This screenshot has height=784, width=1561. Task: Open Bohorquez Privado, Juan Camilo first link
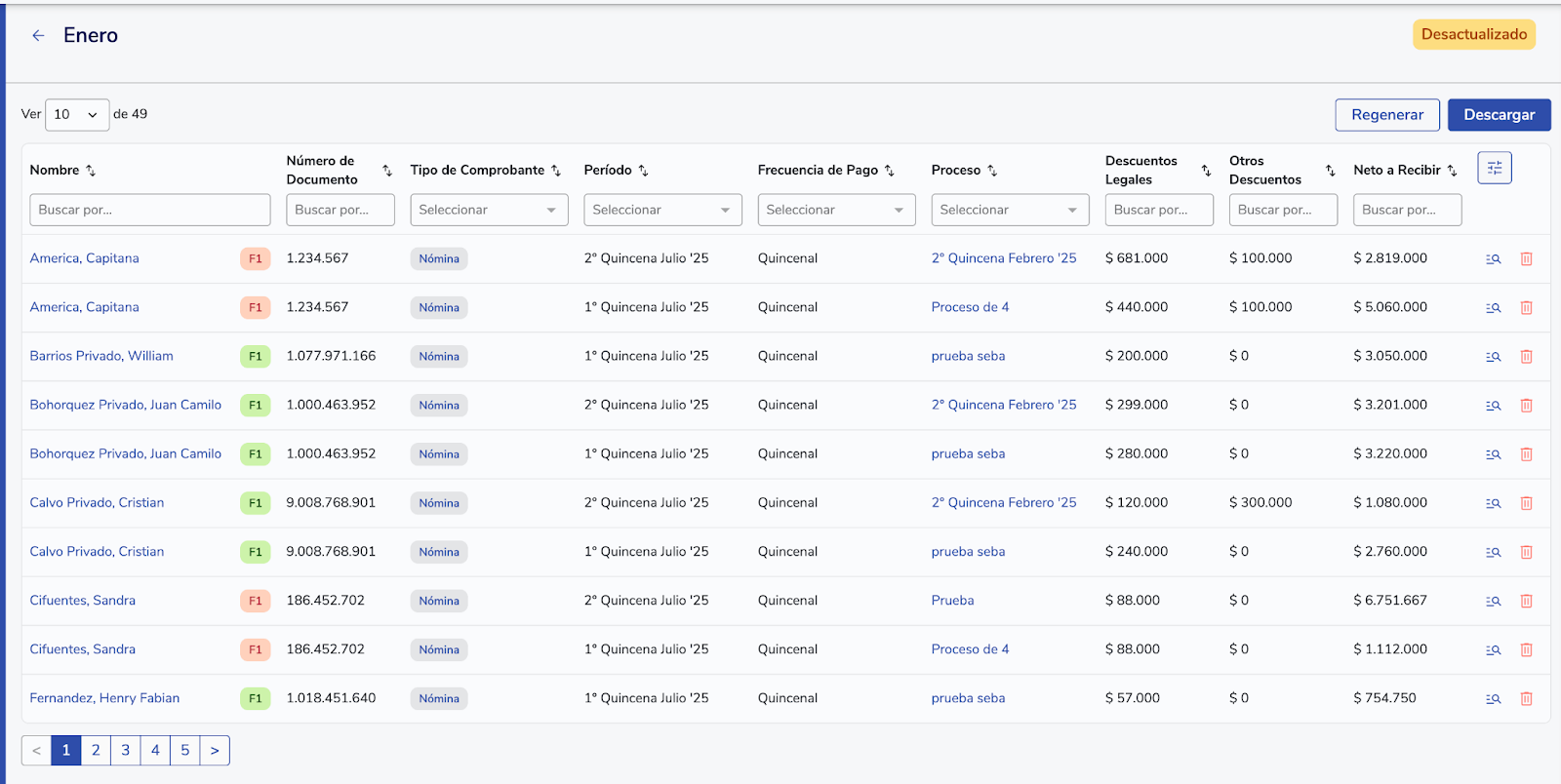125,405
